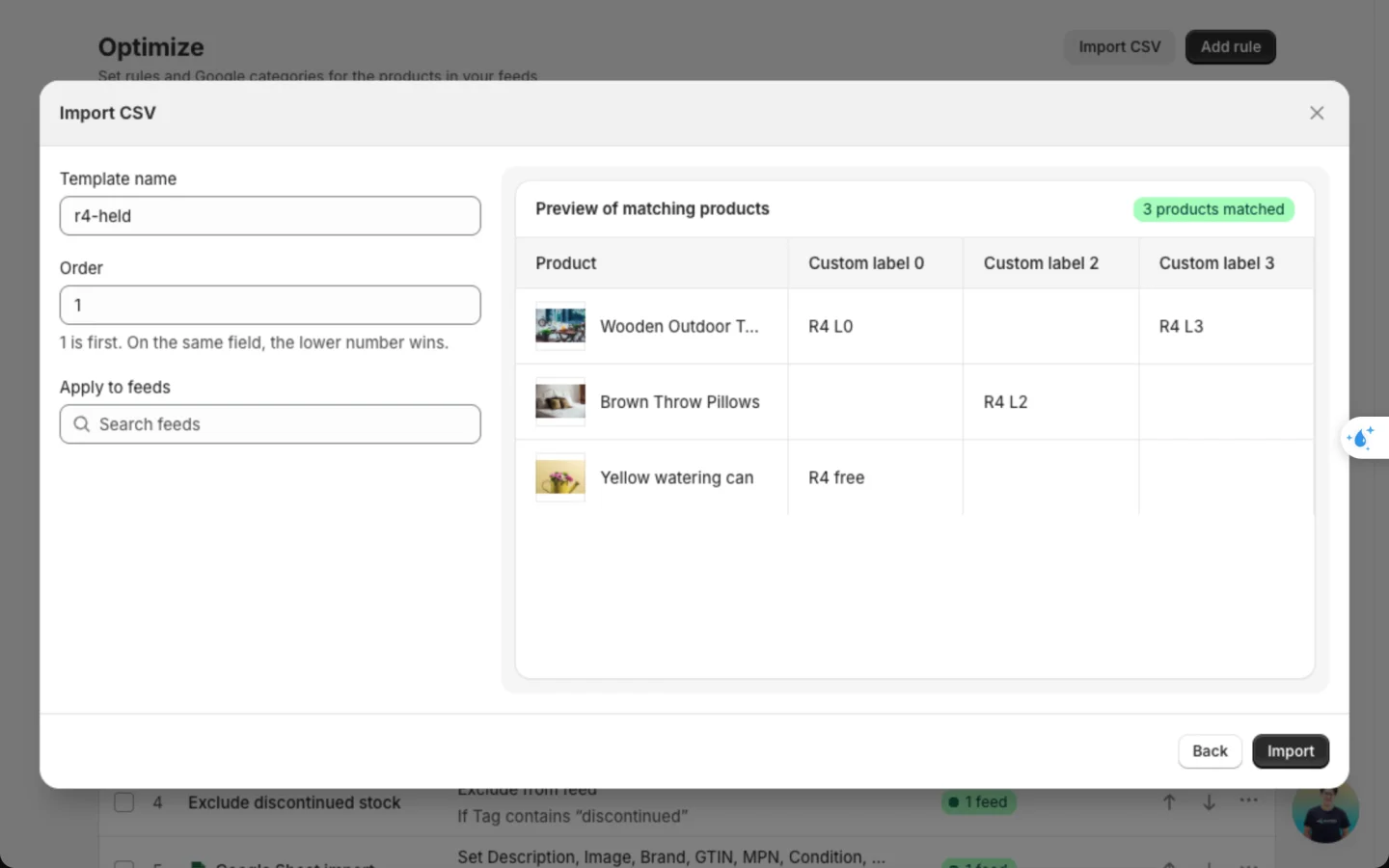
Task: Click the Brown Throw Pillows thumbnail
Action: 560,402
